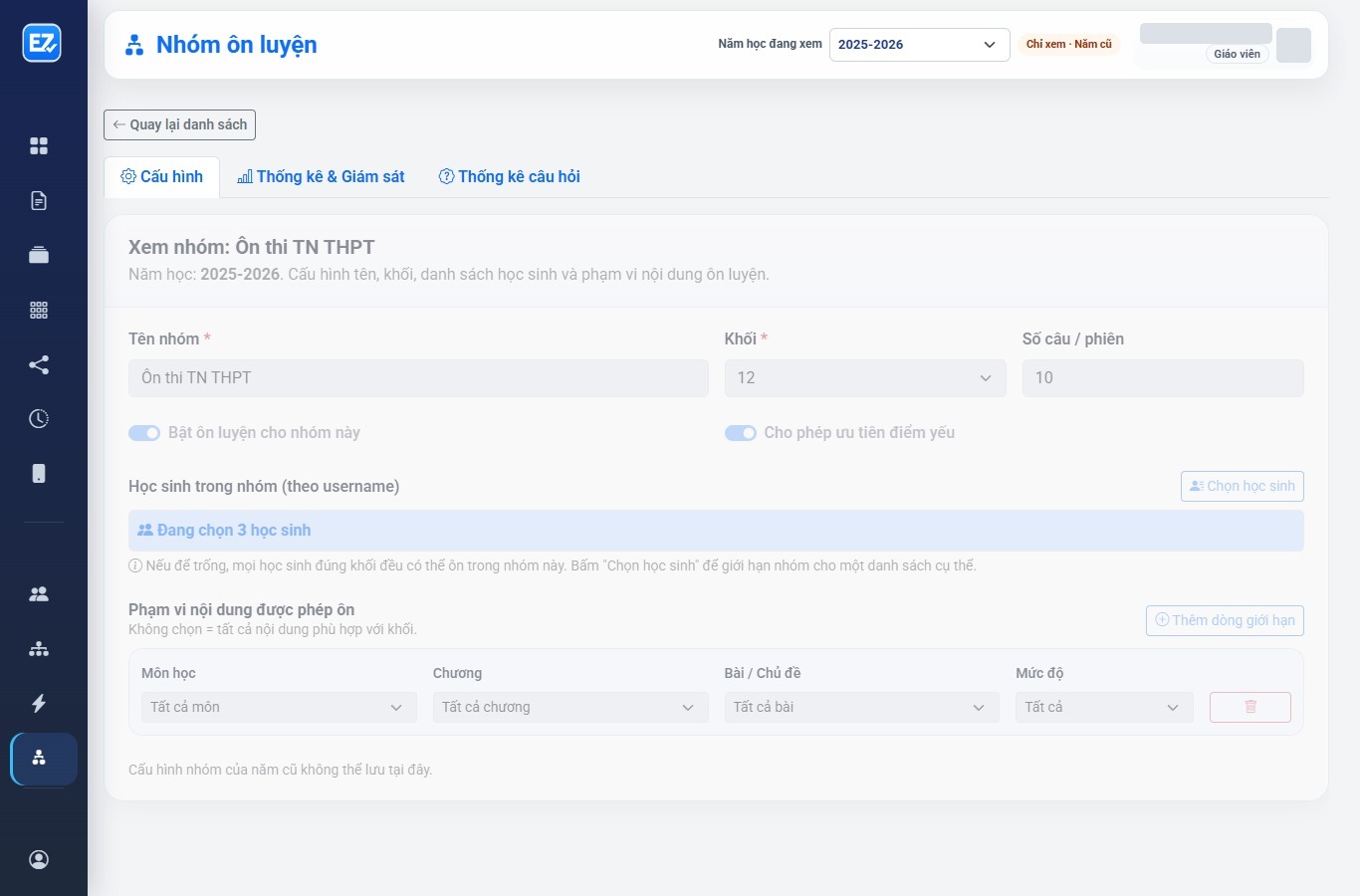Click the old-year cannot save notice text
The width and height of the screenshot is (1360, 896).
[x=281, y=770]
